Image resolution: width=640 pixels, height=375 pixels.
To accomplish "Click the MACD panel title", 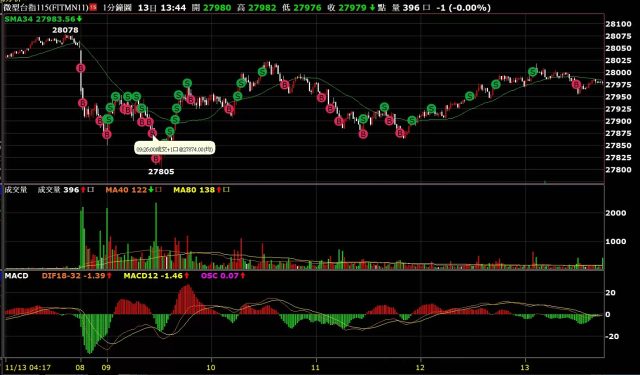I will tap(16, 275).
